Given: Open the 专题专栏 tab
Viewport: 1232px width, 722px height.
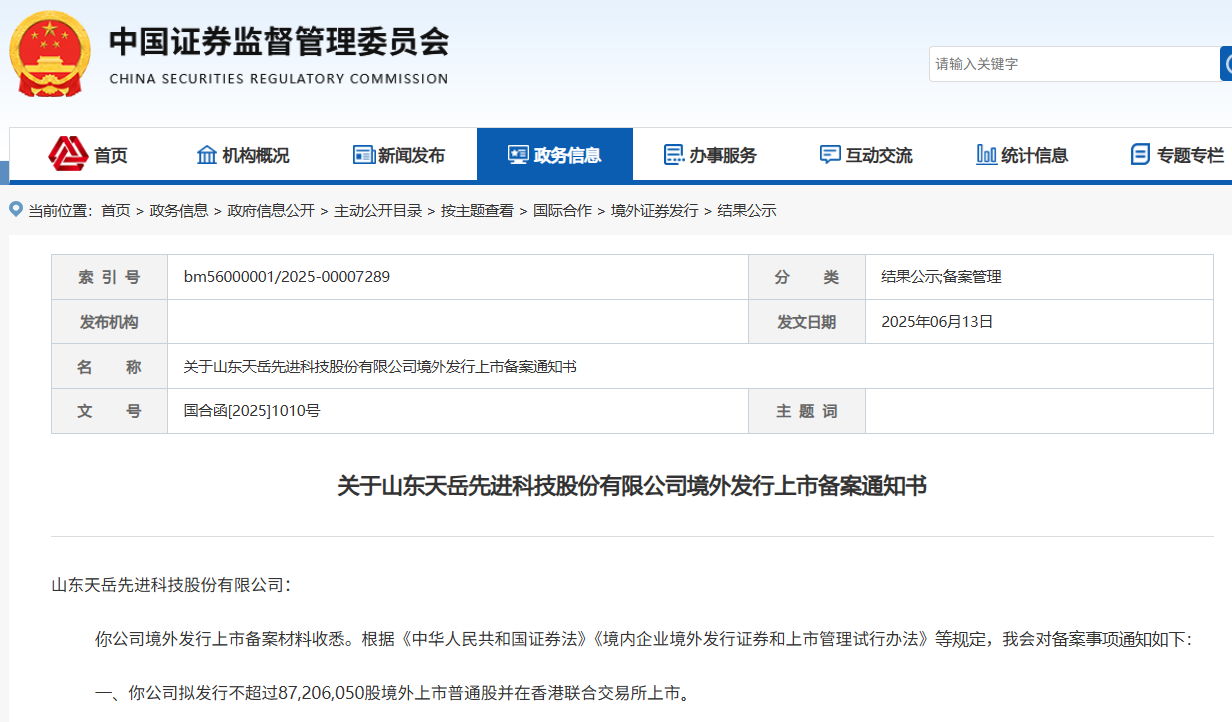Looking at the screenshot, I should 1177,155.
